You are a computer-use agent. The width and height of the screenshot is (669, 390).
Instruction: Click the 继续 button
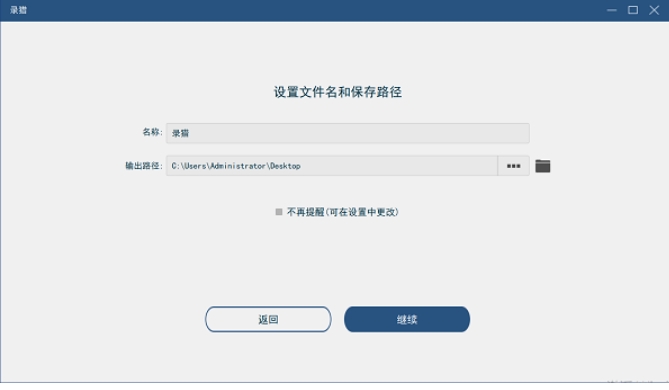407,319
